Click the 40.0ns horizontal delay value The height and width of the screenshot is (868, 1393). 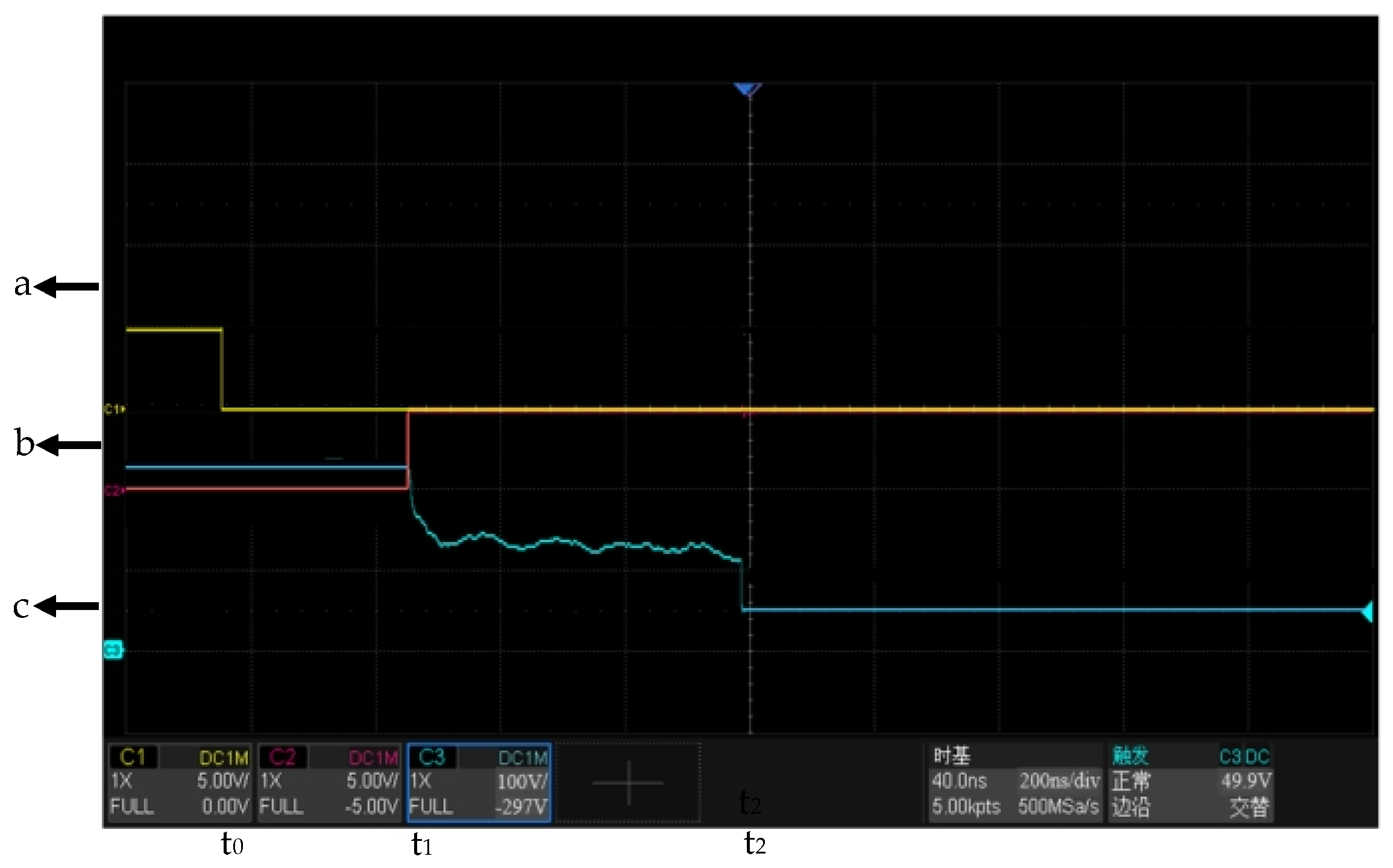point(959,781)
